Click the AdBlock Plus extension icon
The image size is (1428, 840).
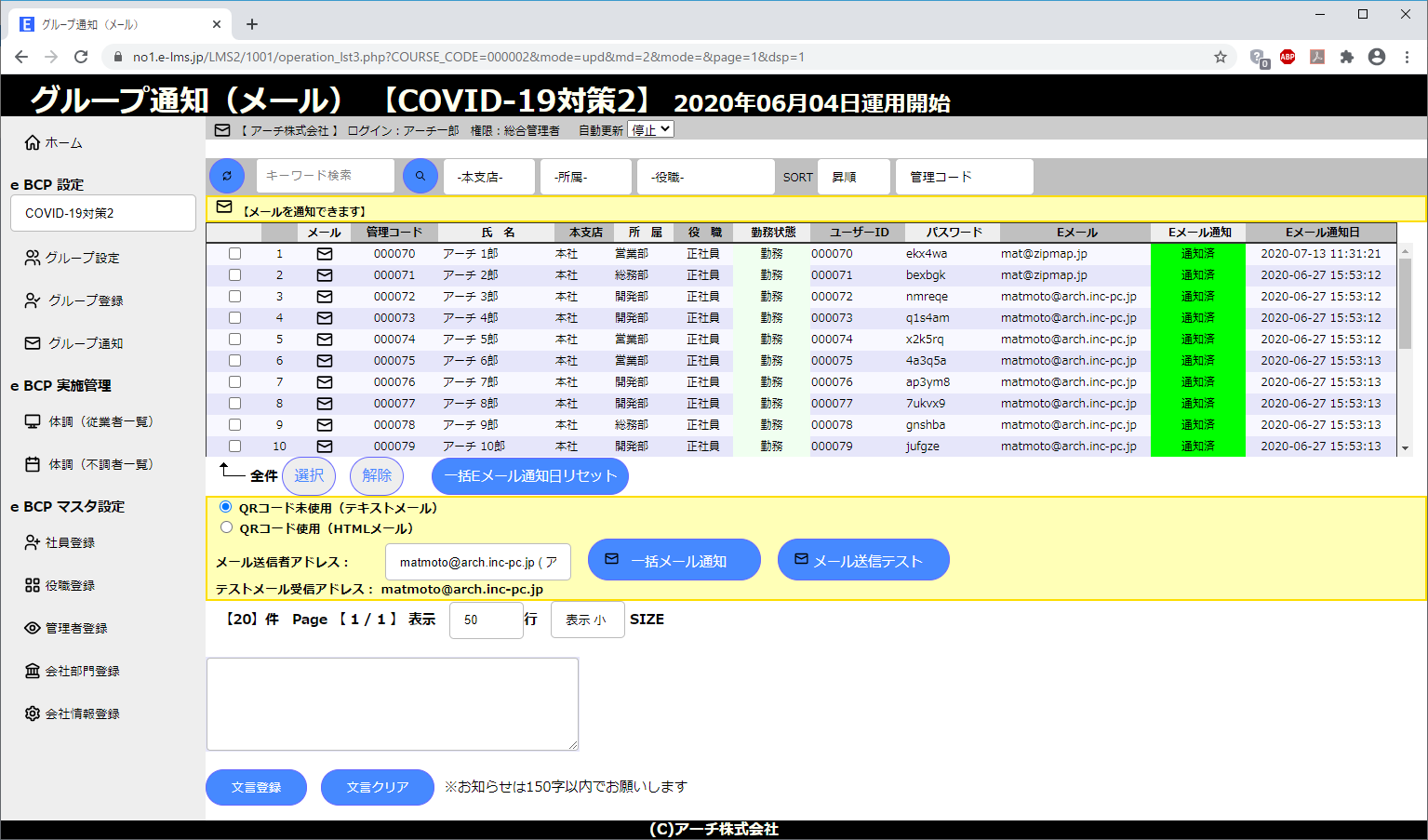(x=1288, y=57)
